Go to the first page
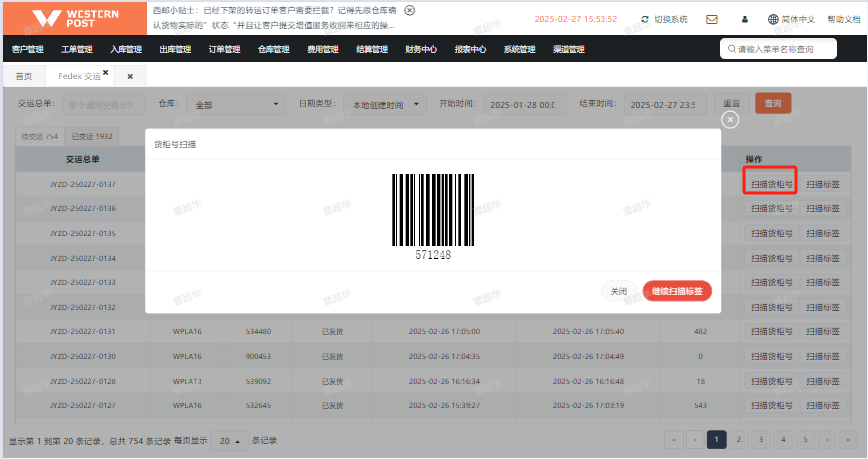The height and width of the screenshot is (459, 868). coord(674,440)
